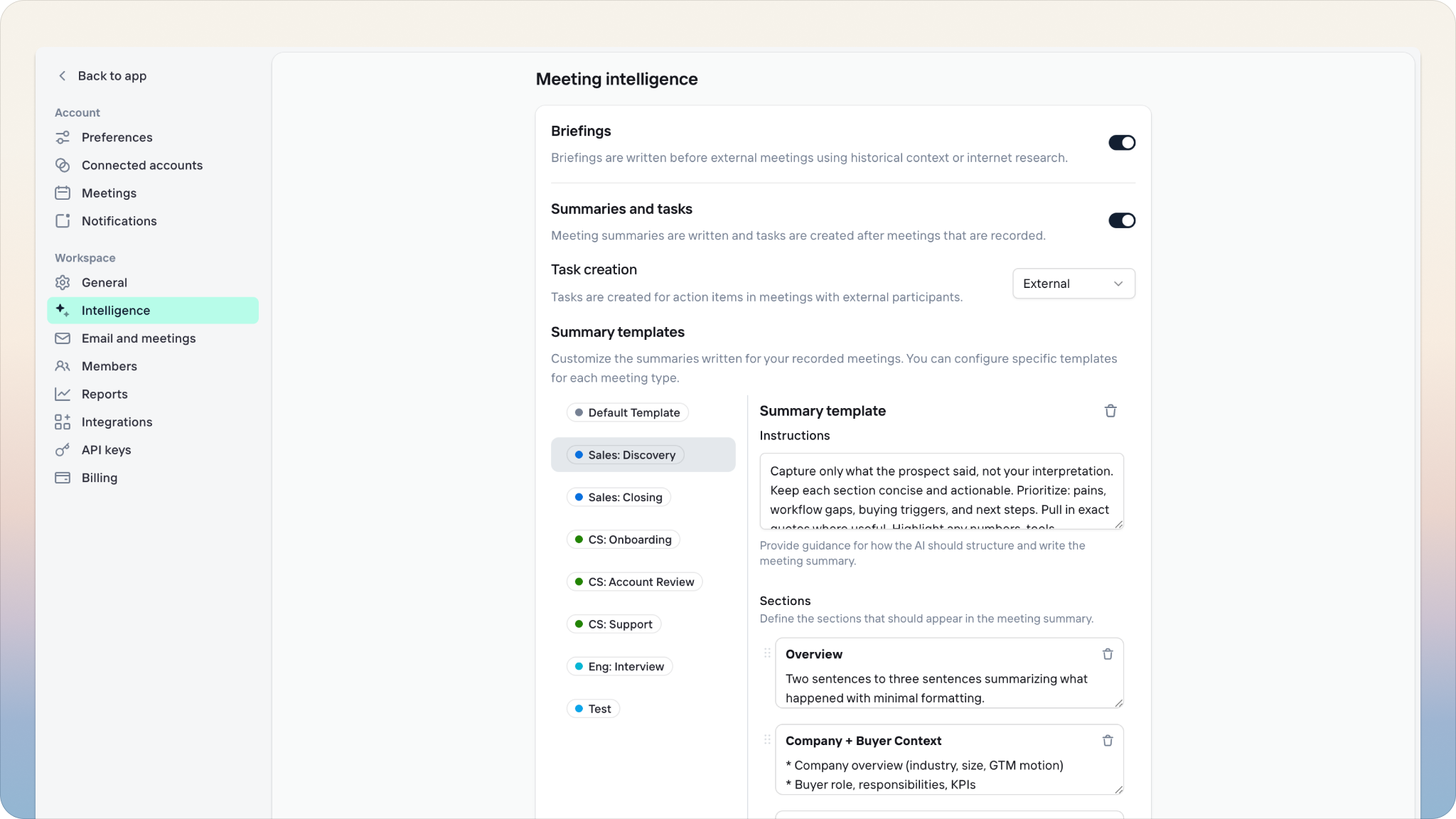Viewport: 1456px width, 819px height.
Task: Click the Summary templates heading
Action: pyautogui.click(x=617, y=332)
